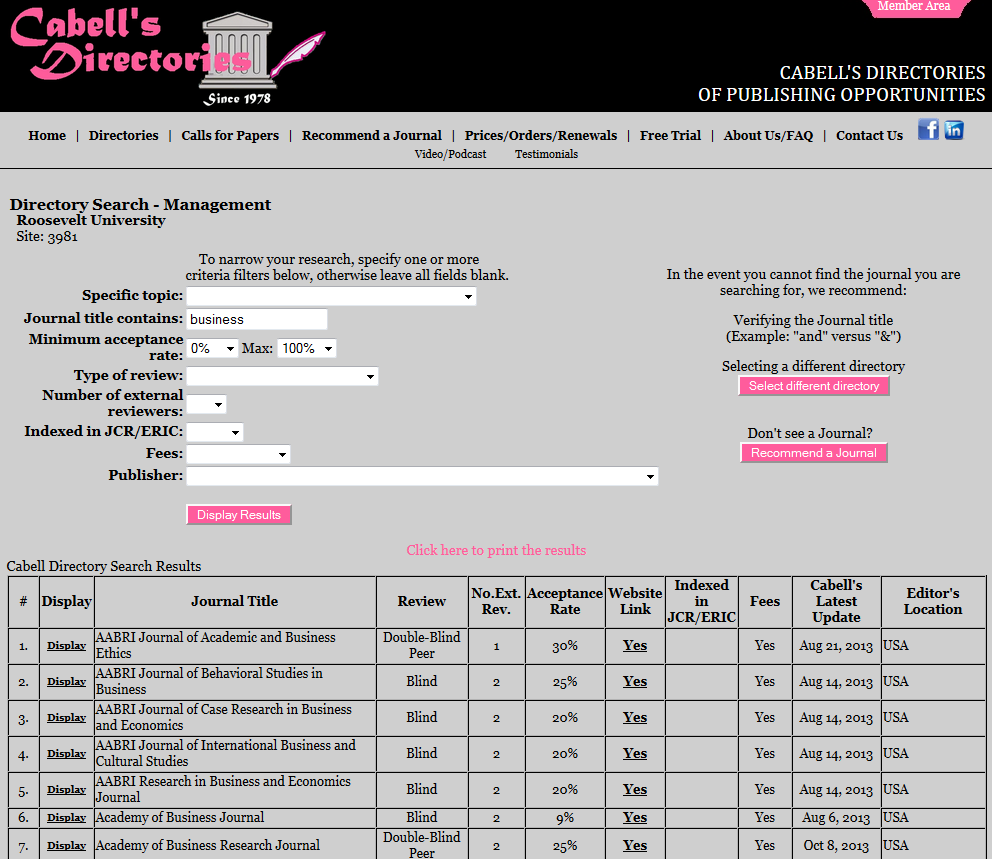992x859 pixels.
Task: Open website link Yes for row 4
Action: [635, 753]
